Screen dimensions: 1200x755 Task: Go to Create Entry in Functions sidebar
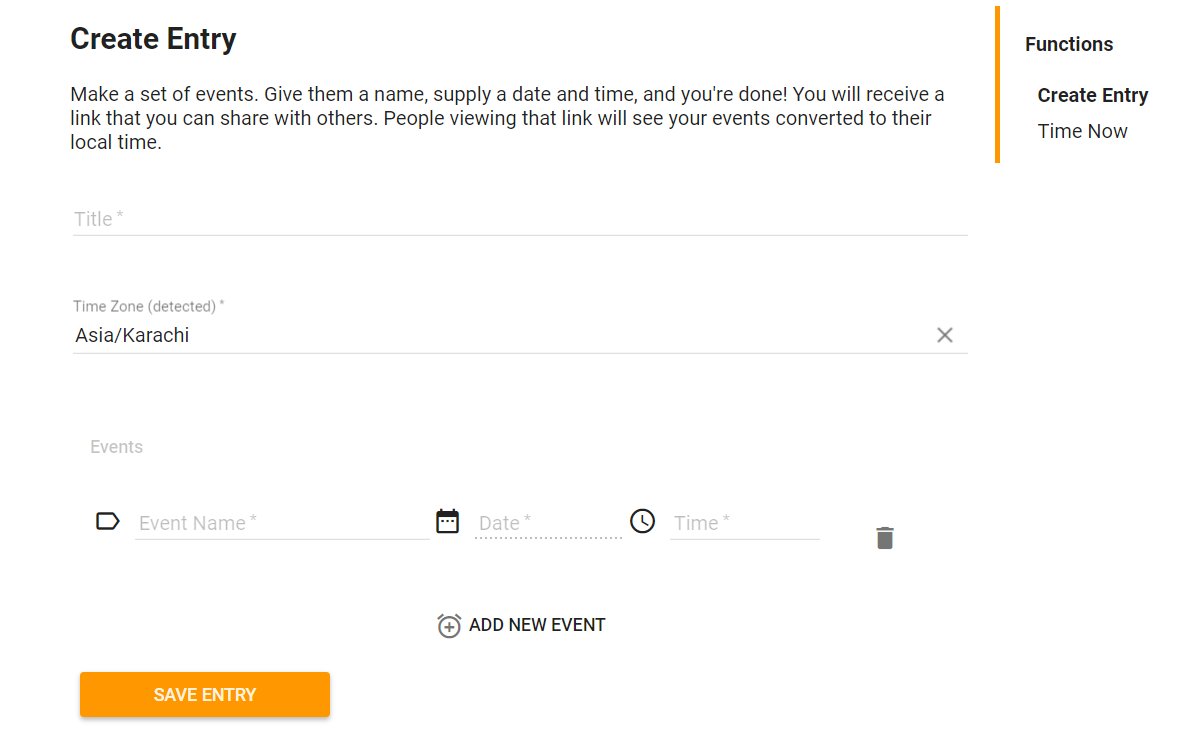point(1092,95)
